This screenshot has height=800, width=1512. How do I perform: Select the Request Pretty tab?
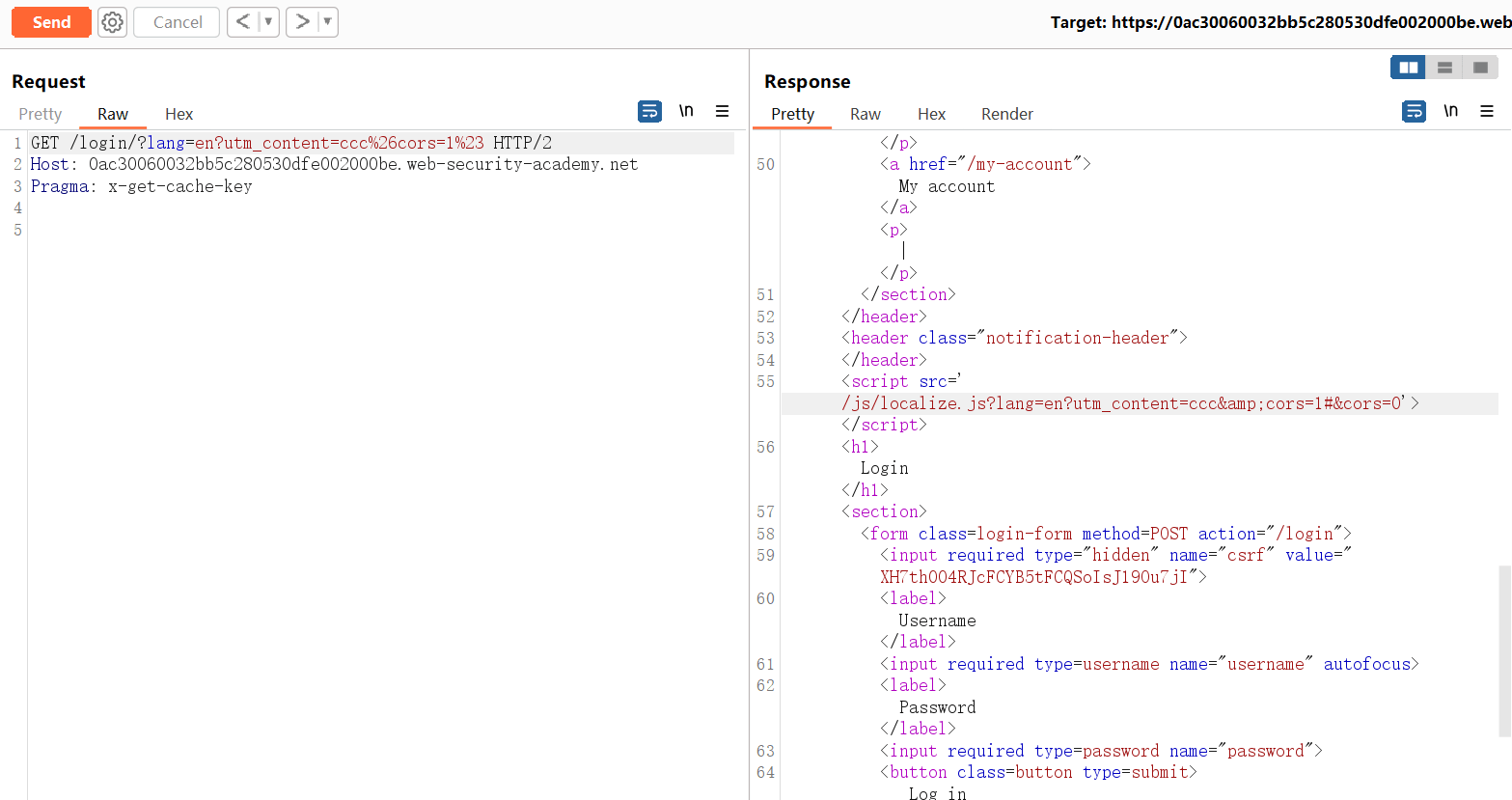(41, 114)
